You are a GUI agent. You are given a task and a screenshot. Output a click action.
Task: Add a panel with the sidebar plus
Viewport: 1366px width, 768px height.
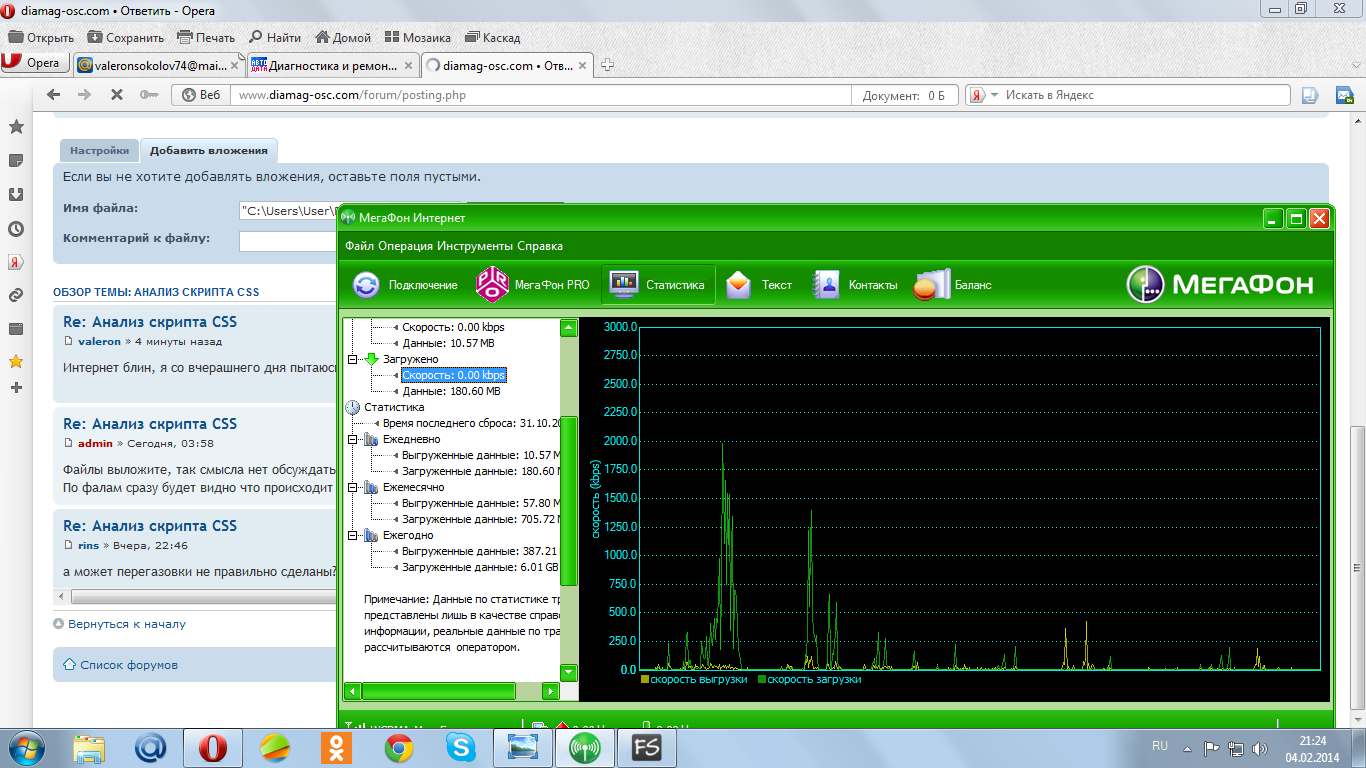pos(16,387)
